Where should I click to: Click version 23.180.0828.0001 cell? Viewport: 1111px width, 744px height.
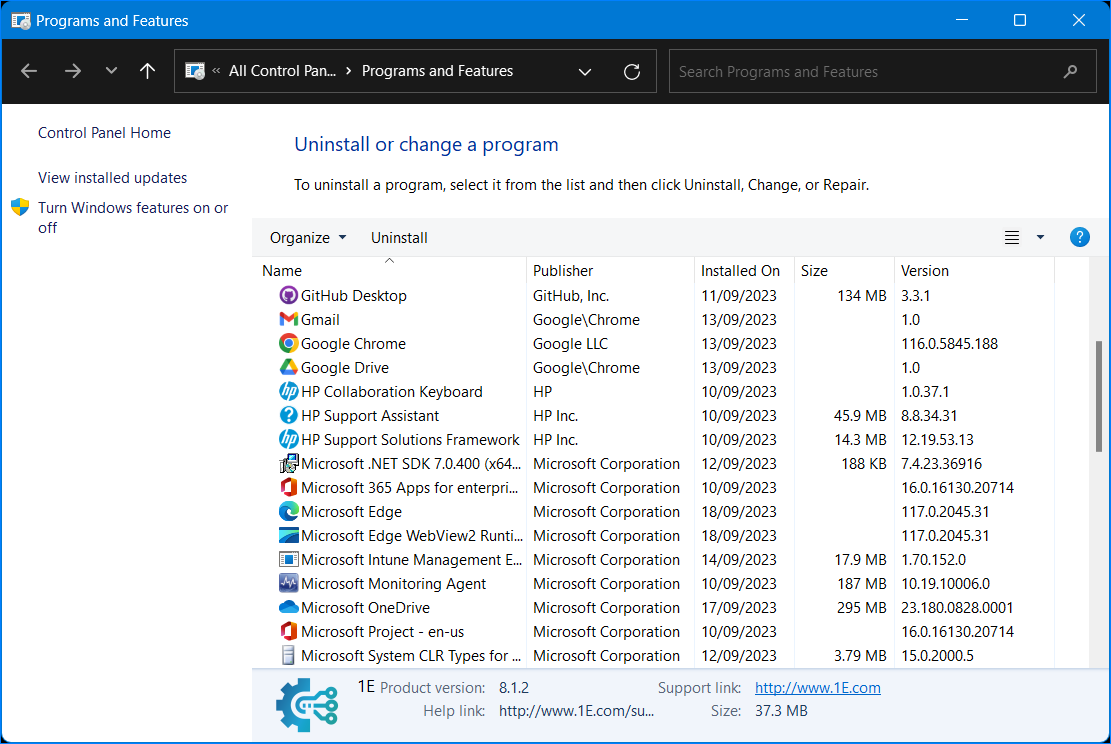point(957,608)
